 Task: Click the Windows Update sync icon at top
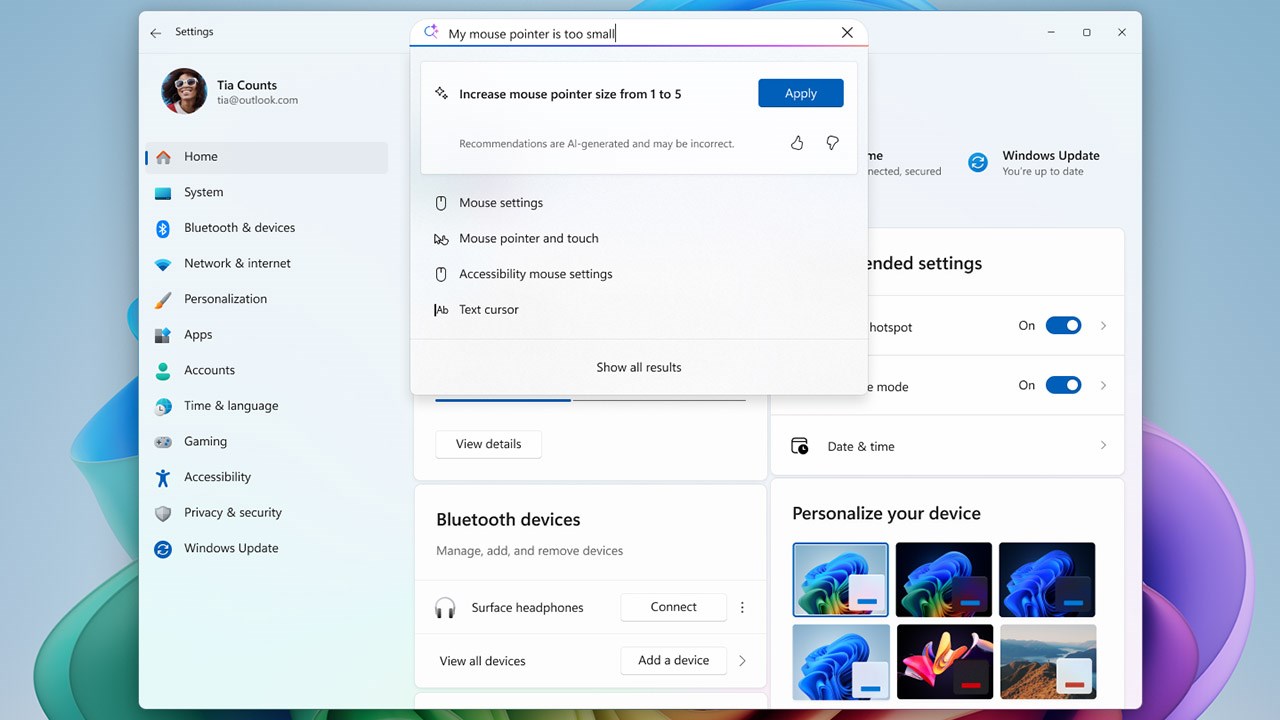[x=978, y=162]
